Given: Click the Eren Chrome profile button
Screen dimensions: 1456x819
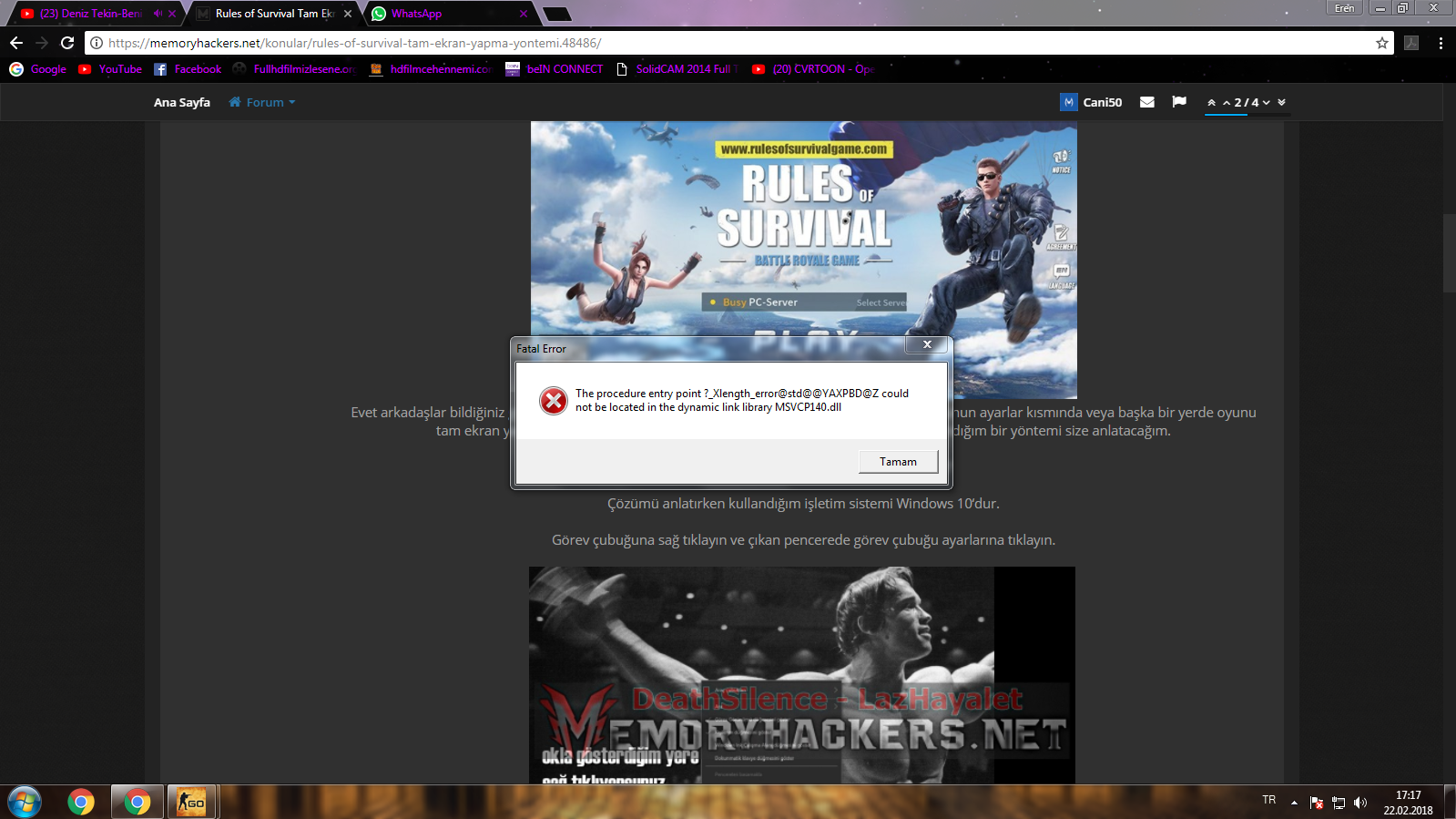Looking at the screenshot, I should 1344,8.
